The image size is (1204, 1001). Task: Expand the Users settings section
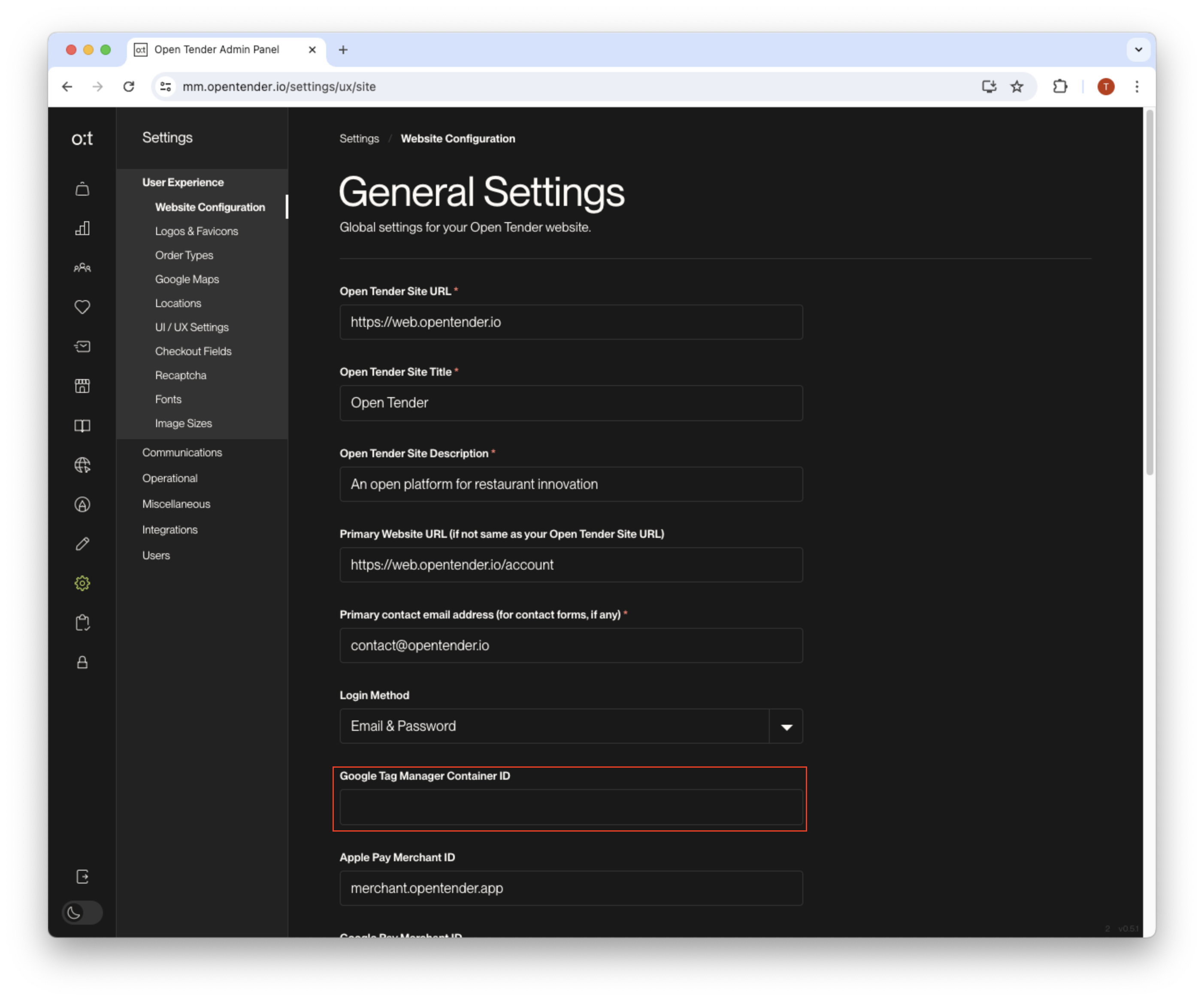(156, 556)
